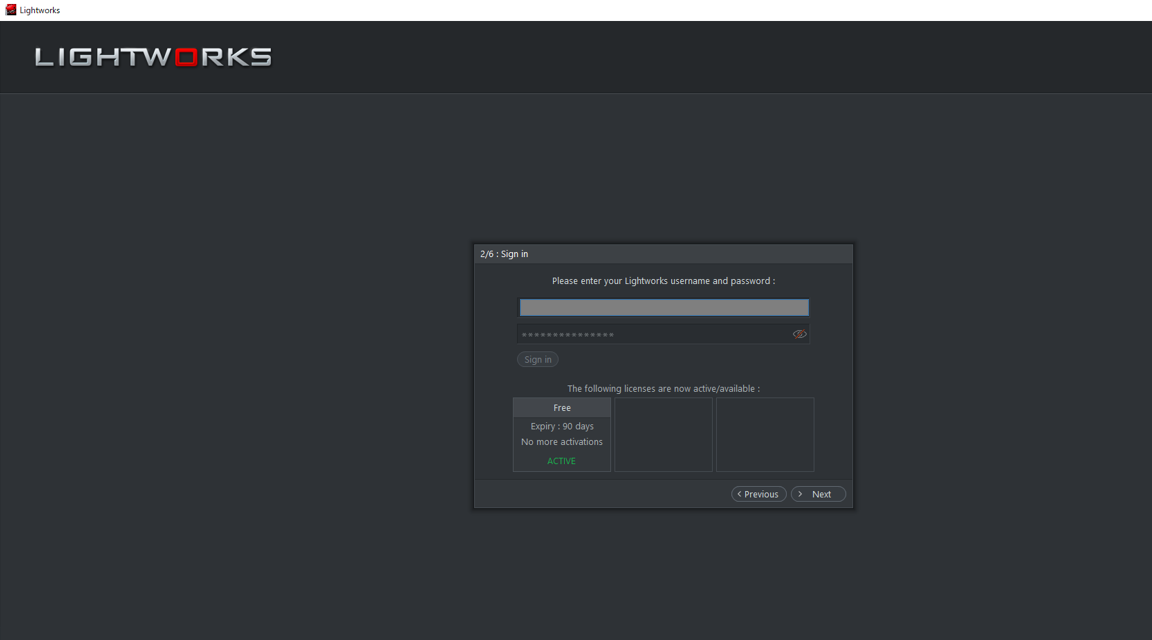
Task: Click the "Expiry : 90 days" text
Action: click(562, 426)
